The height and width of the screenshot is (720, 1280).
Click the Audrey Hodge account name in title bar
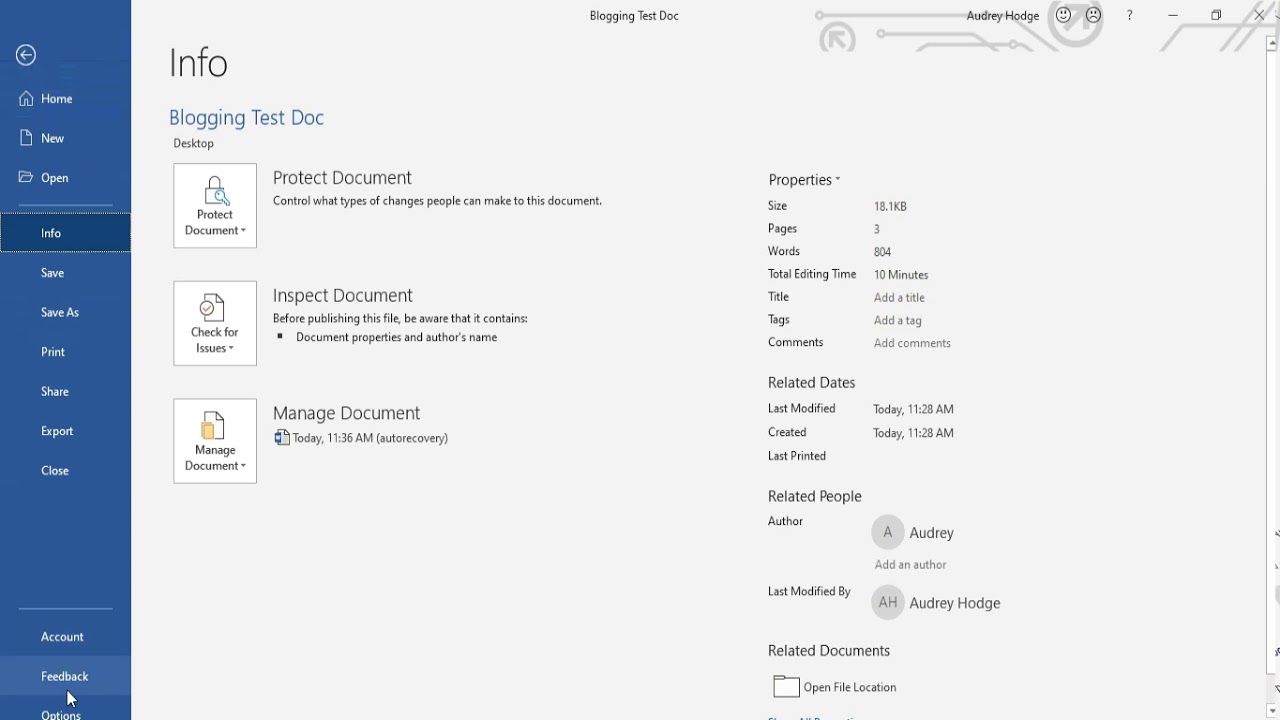(1003, 16)
